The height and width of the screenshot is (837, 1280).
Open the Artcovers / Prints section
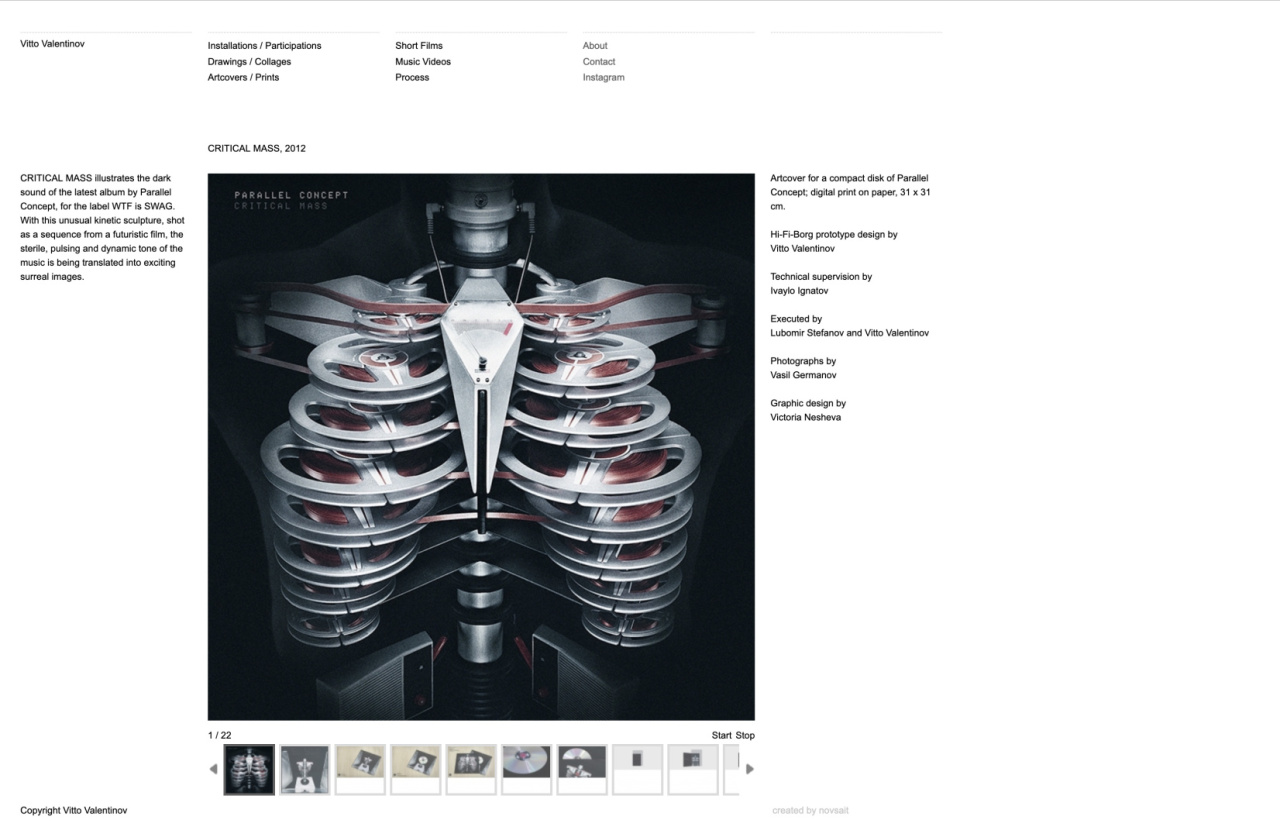click(244, 78)
